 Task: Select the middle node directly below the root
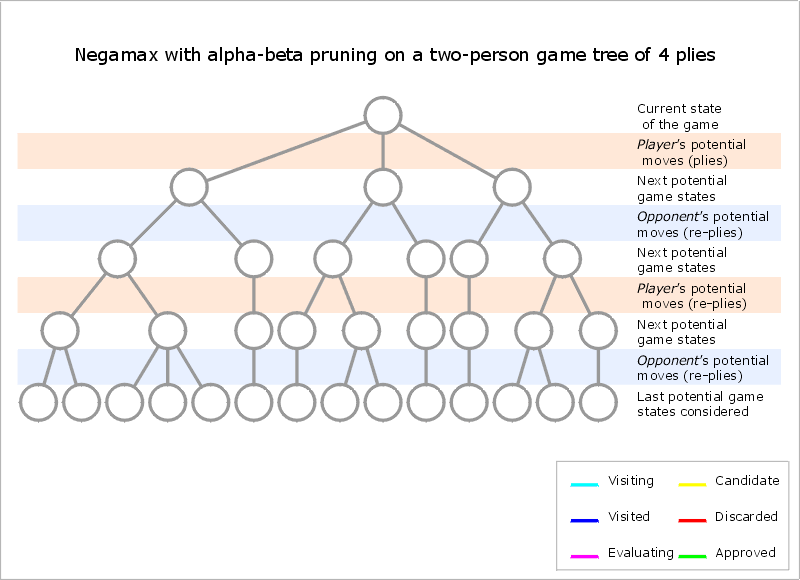[383, 187]
